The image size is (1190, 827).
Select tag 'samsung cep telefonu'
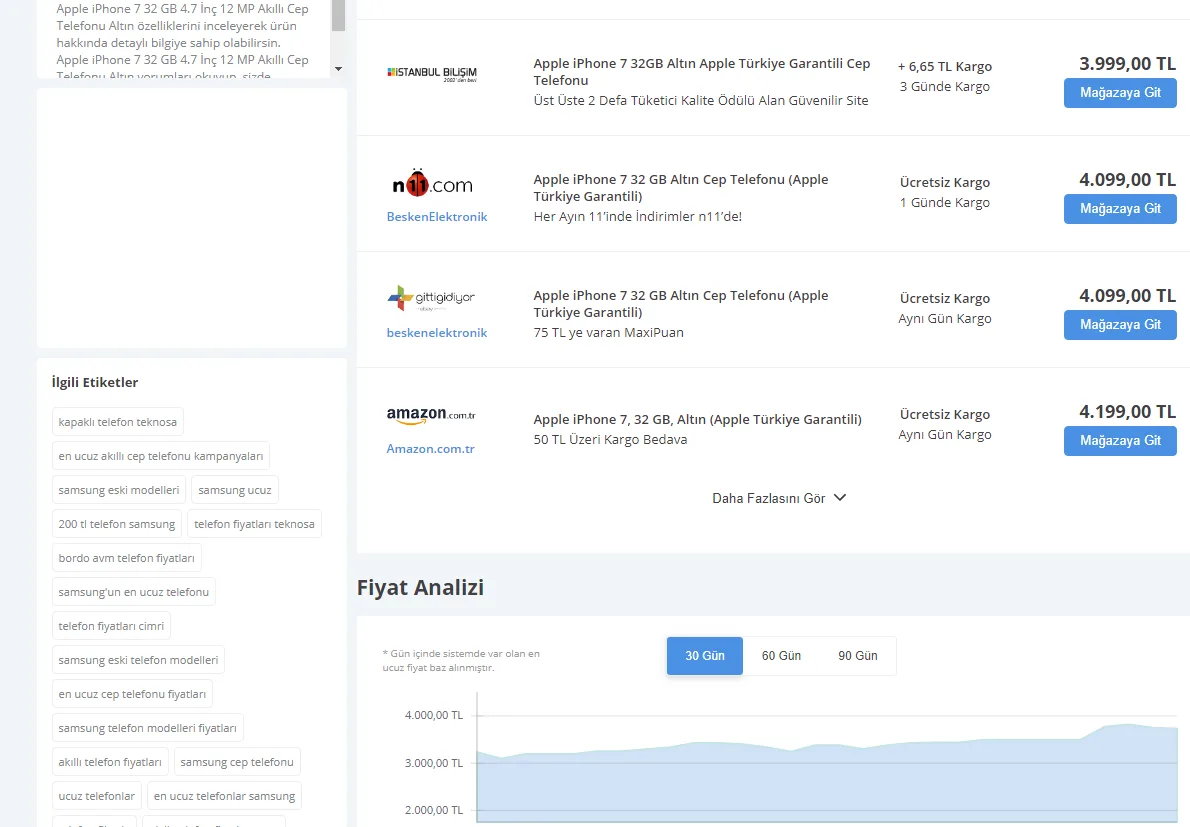click(x=238, y=763)
